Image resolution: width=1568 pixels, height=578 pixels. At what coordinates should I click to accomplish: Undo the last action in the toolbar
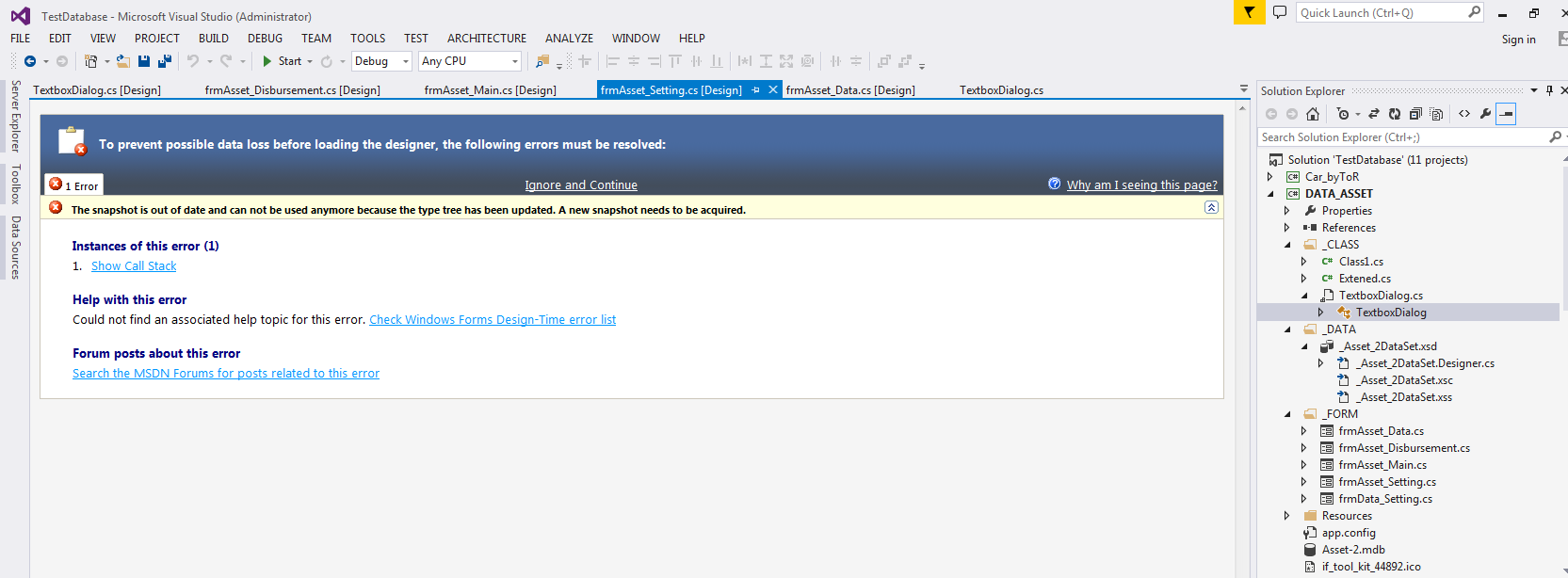pos(193,61)
